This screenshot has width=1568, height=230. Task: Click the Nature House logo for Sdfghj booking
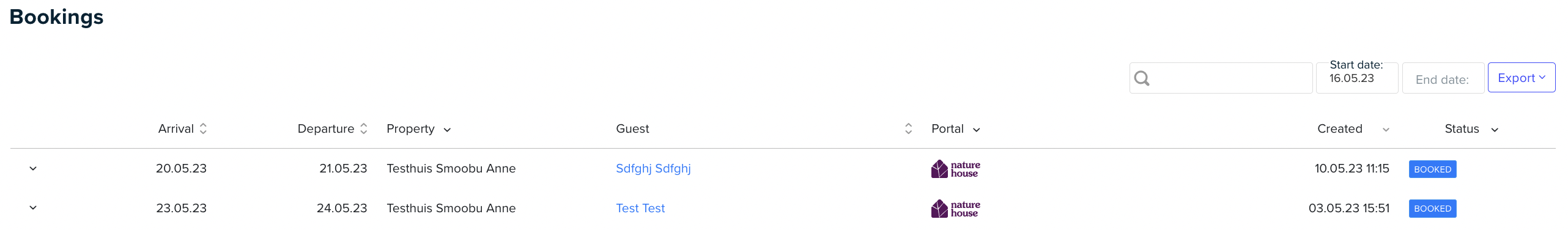tap(955, 169)
